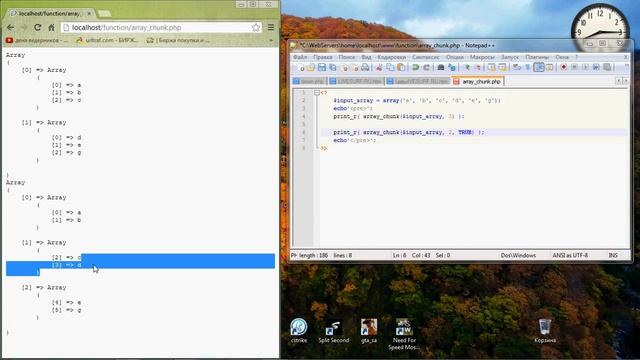The height and width of the screenshot is (360, 640).
Task: Open the cstrike desktop shortcut
Action: [x=299, y=331]
